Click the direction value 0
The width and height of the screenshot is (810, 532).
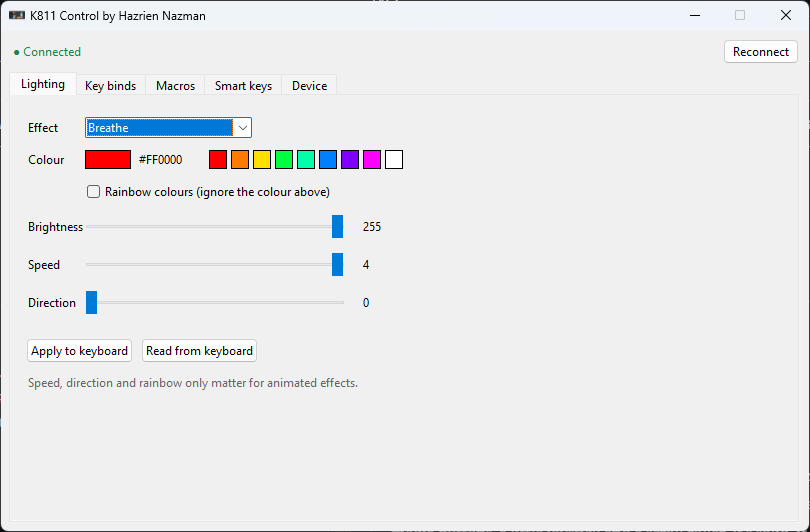[366, 303]
